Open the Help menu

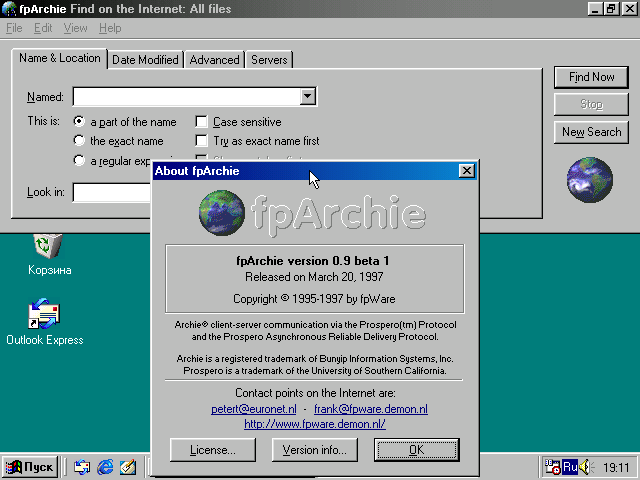coord(110,28)
